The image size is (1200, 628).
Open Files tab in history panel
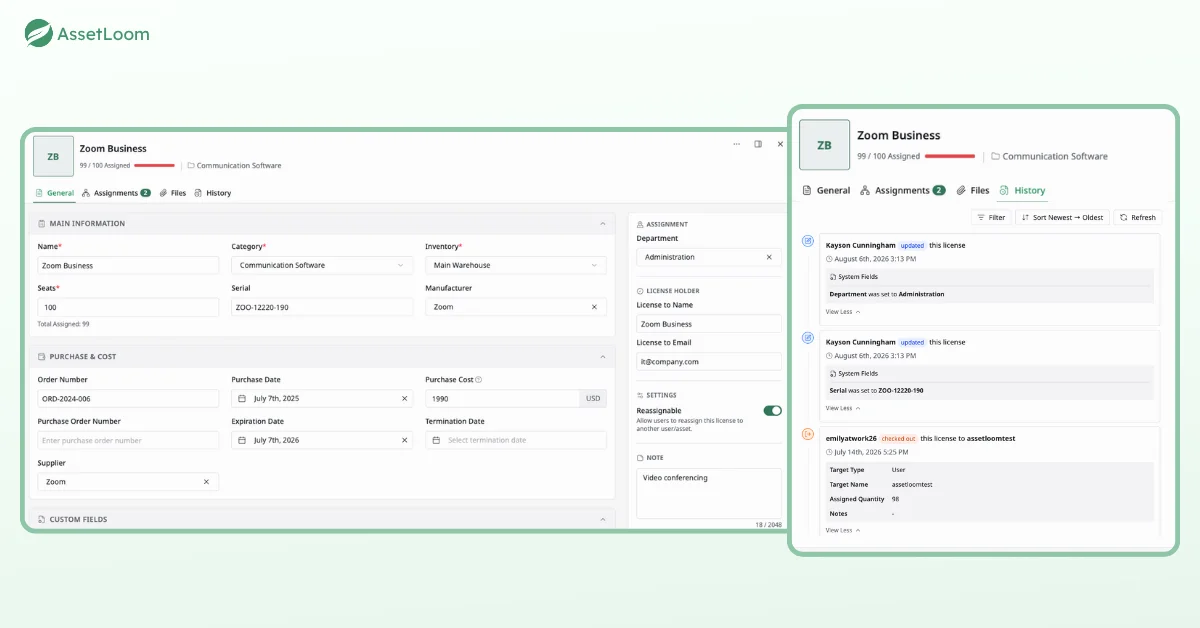[x=973, y=190]
